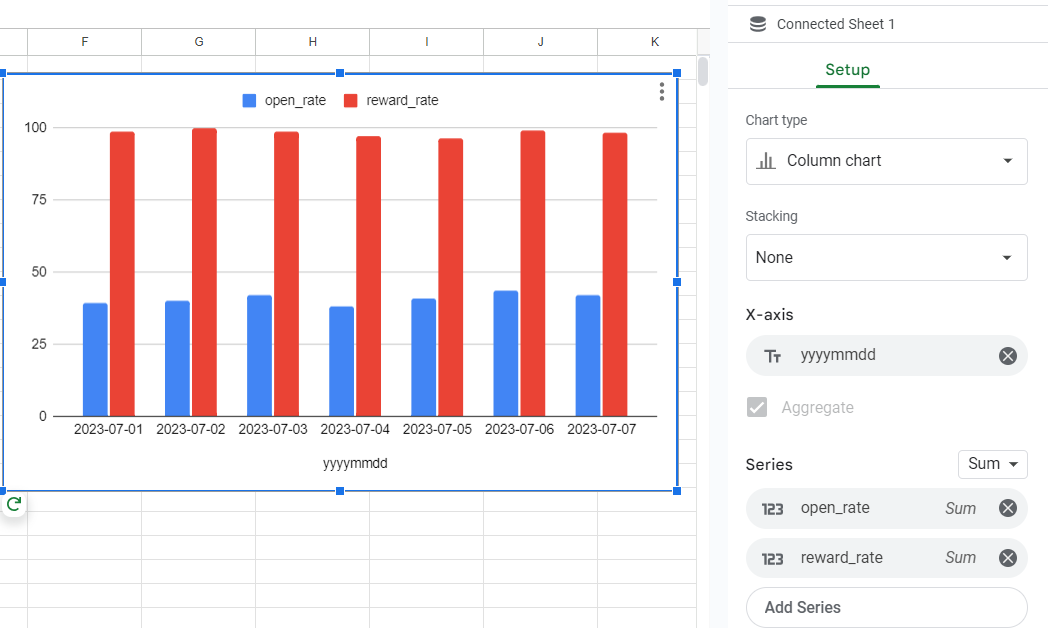Screen dimensions: 1048x628
Task: Click the 2023-07-05 axis label
Action: point(437,429)
